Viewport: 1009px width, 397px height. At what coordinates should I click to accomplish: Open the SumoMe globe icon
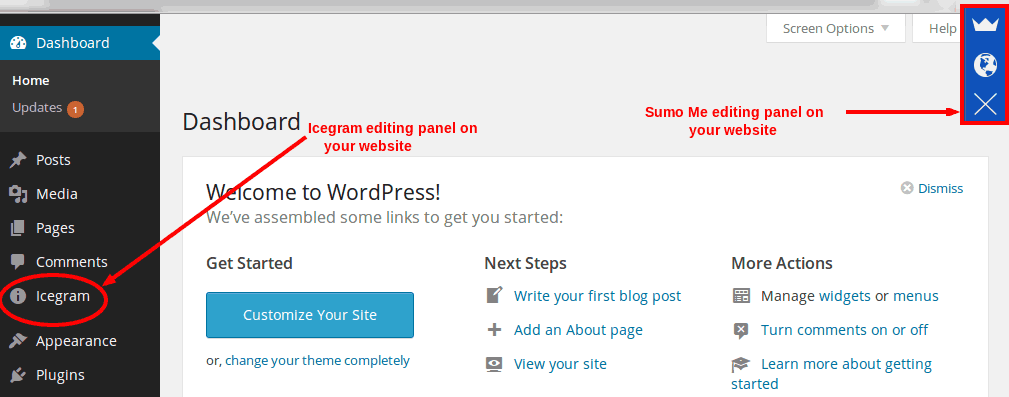click(x=985, y=65)
